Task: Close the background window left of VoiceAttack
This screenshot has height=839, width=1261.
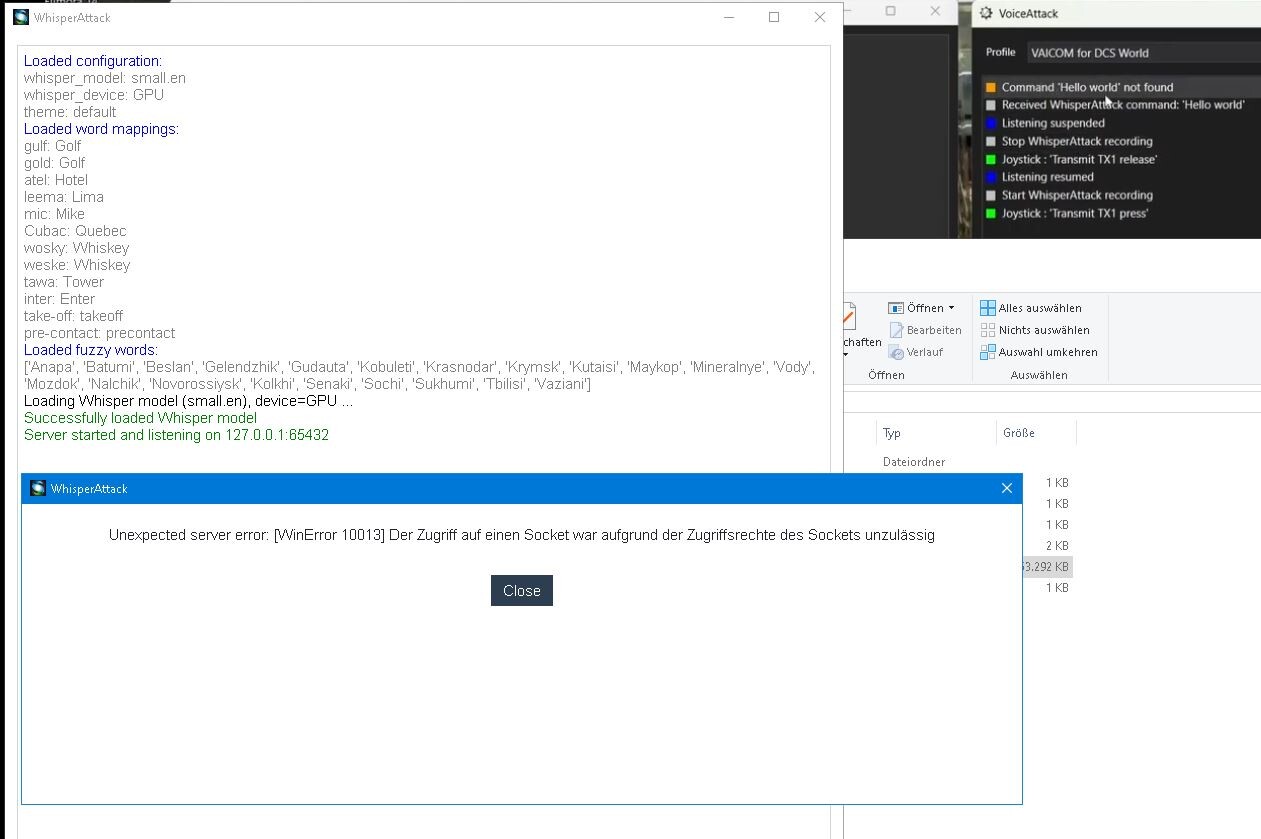Action: [x=935, y=11]
